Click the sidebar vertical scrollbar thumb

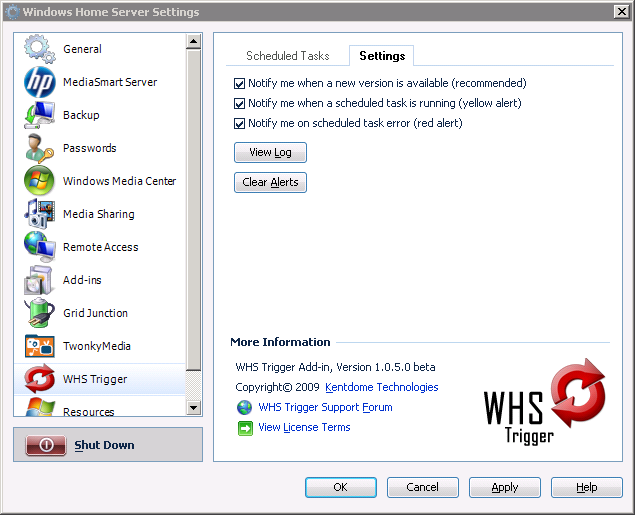tap(194, 210)
